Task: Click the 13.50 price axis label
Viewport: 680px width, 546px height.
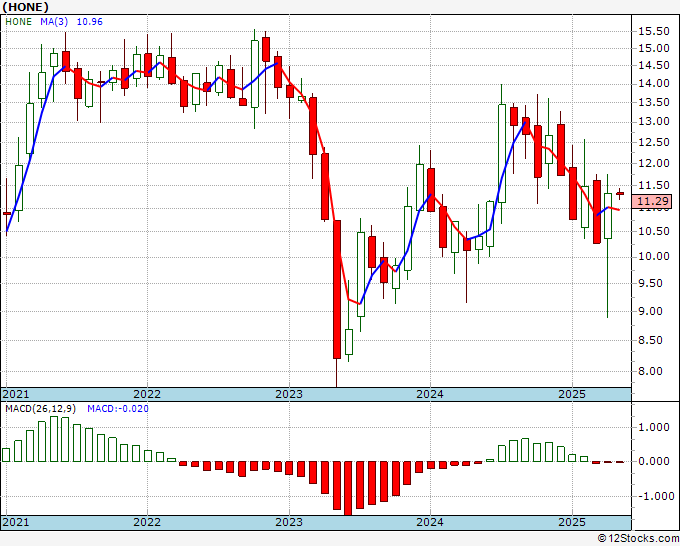Action: pos(654,102)
